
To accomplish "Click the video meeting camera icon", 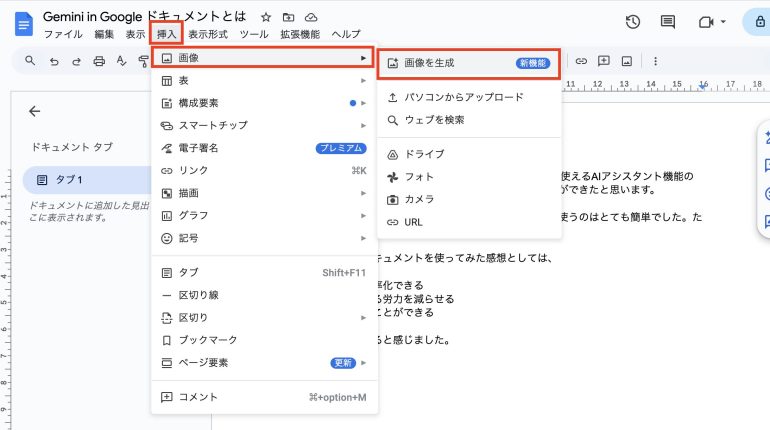I will click(706, 22).
